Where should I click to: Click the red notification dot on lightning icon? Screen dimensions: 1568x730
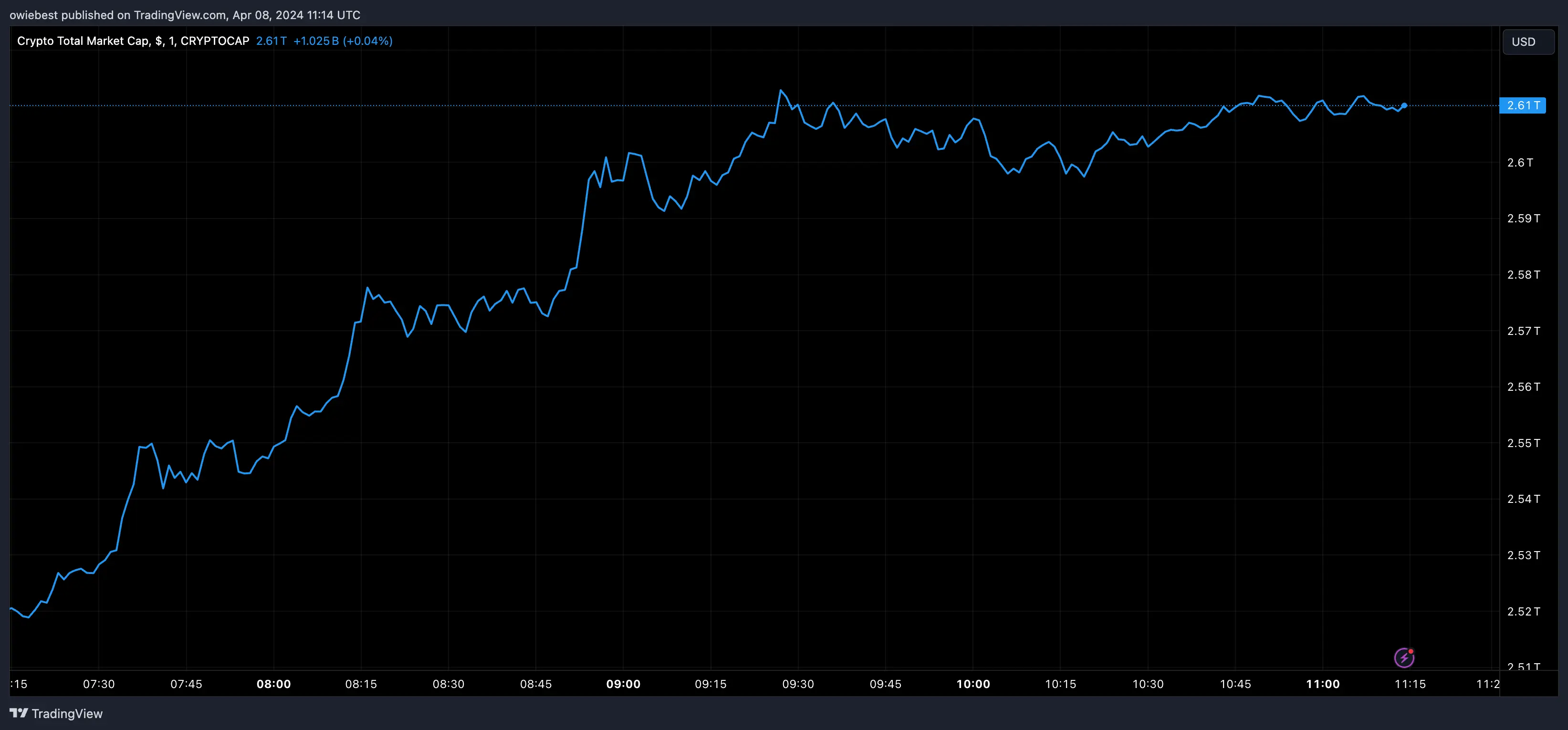coord(1411,650)
